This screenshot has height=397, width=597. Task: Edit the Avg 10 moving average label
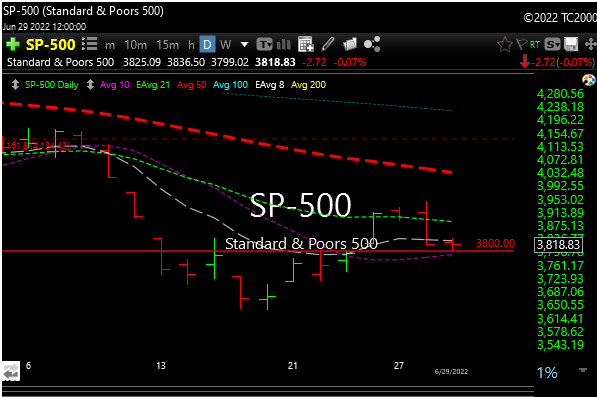[x=115, y=85]
